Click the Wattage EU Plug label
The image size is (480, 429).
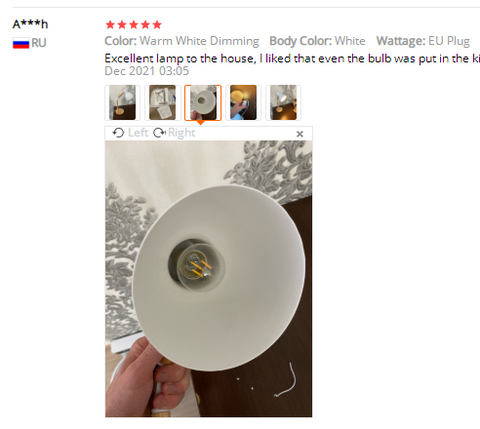pyautogui.click(x=423, y=41)
